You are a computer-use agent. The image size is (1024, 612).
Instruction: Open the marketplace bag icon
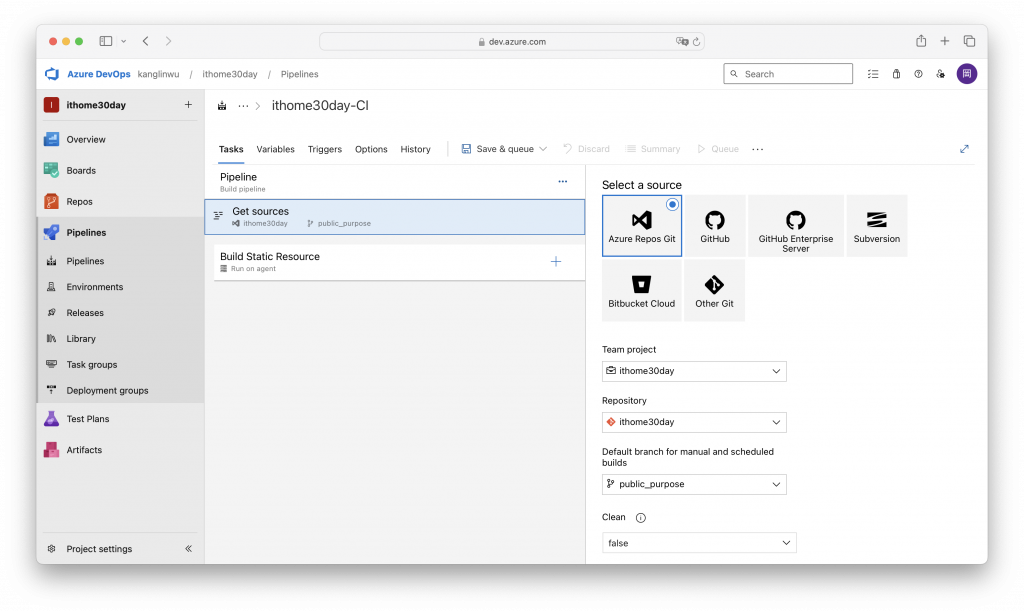tap(896, 74)
